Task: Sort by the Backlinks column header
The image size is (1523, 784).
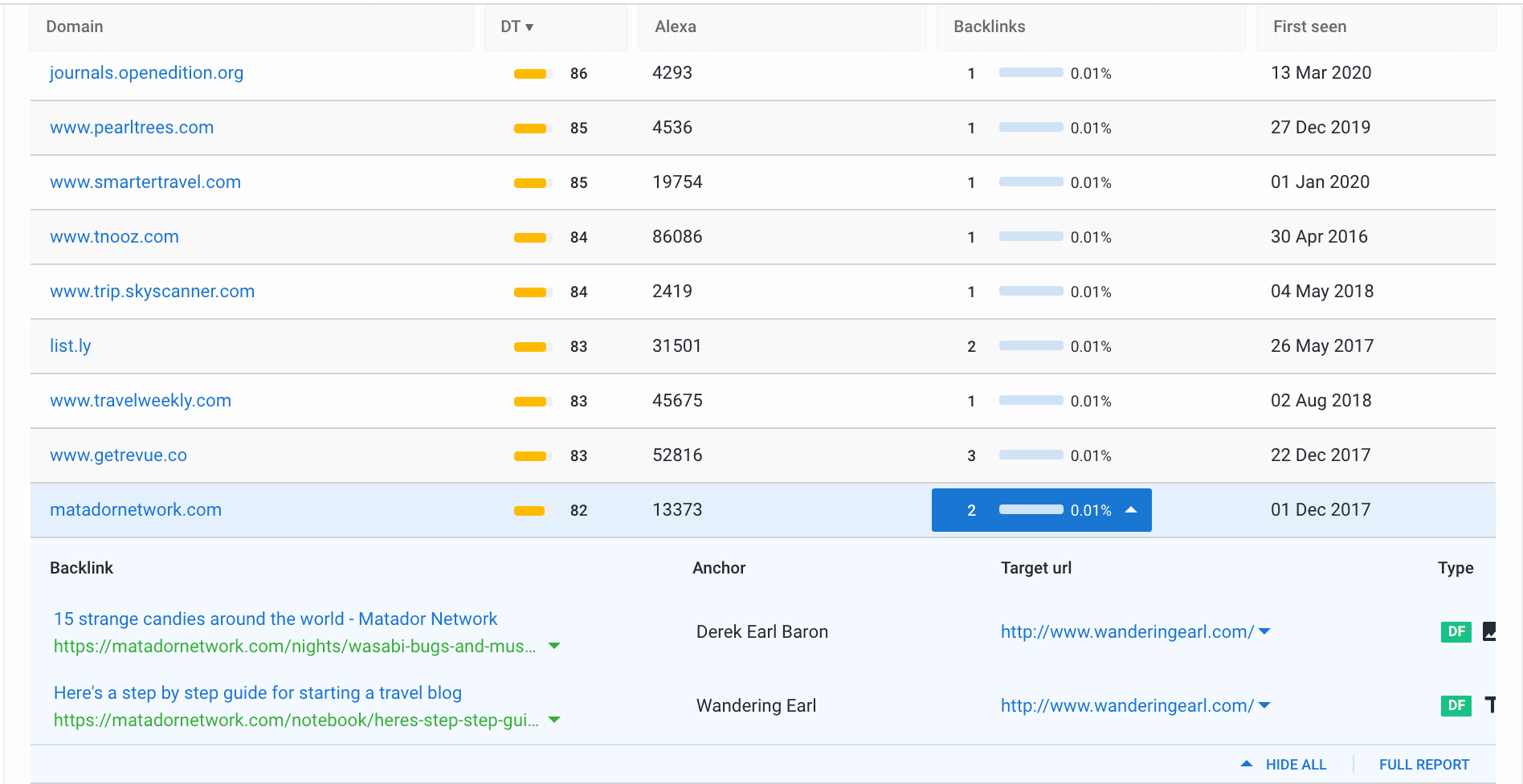Action: point(1092,27)
